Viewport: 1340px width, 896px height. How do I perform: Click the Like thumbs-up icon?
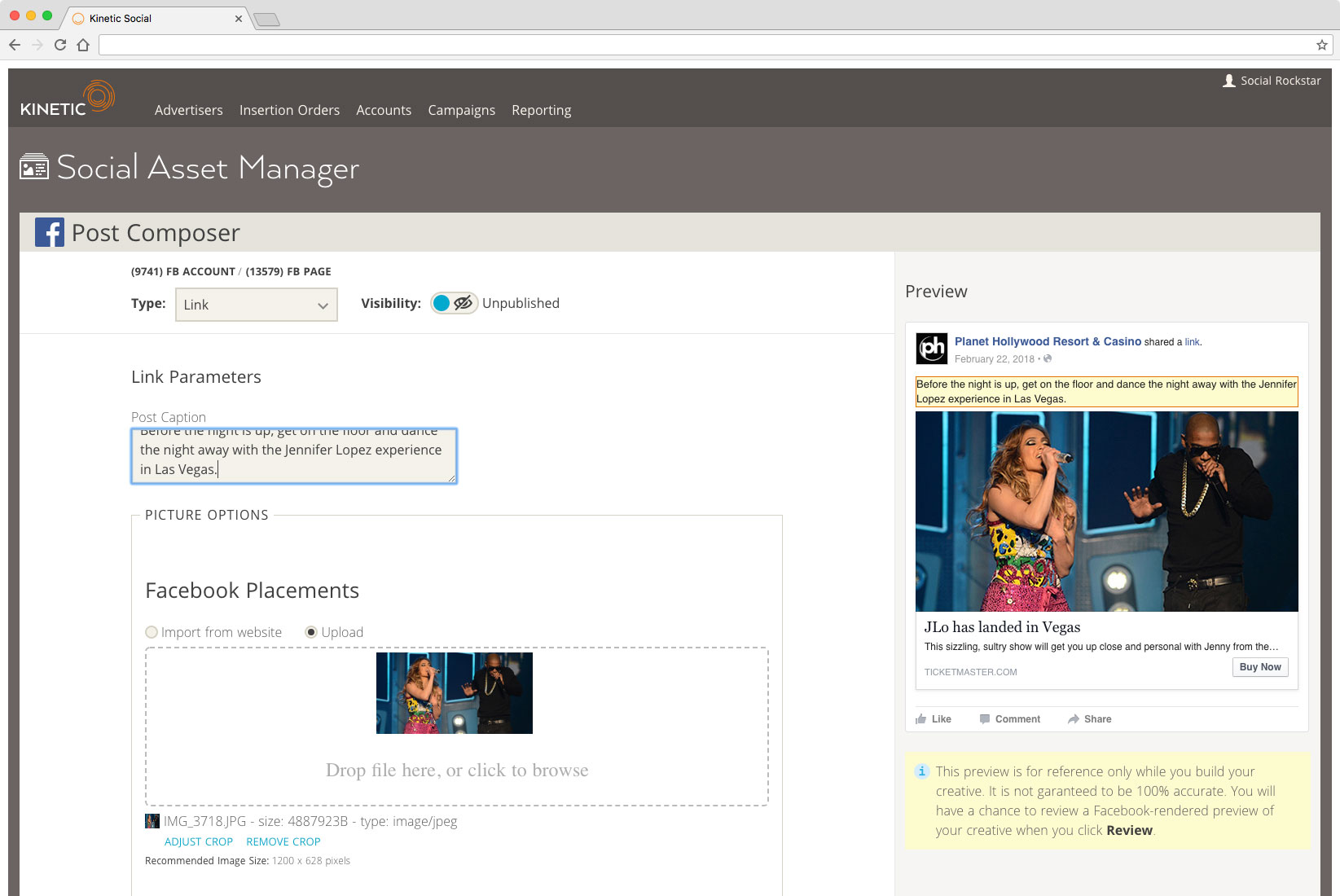[x=921, y=718]
